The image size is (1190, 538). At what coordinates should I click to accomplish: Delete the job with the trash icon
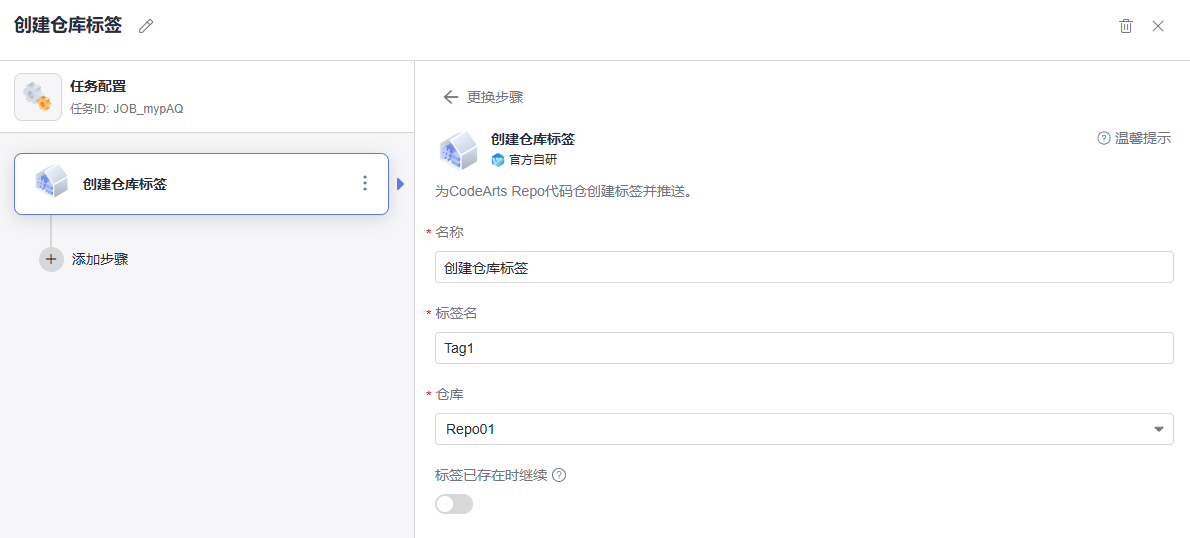click(x=1126, y=26)
